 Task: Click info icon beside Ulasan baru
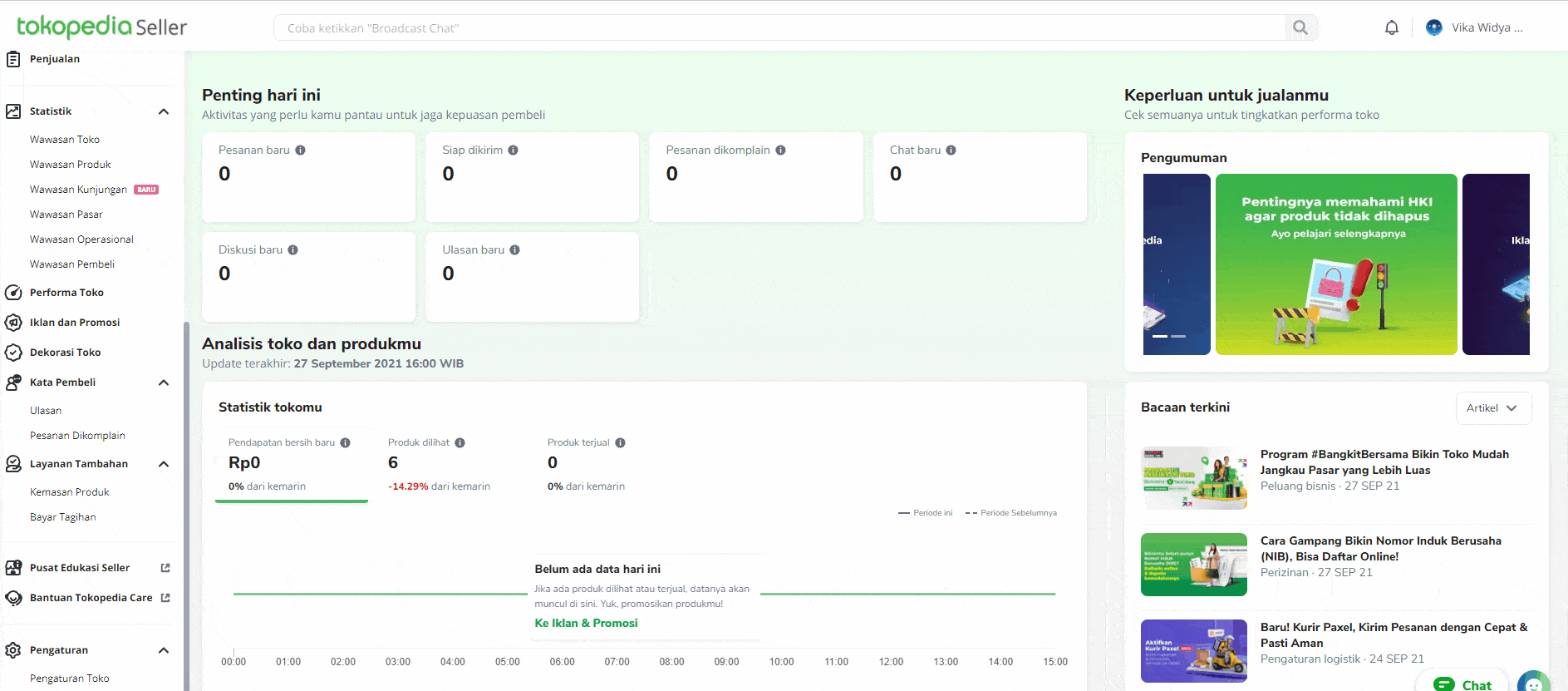515,250
